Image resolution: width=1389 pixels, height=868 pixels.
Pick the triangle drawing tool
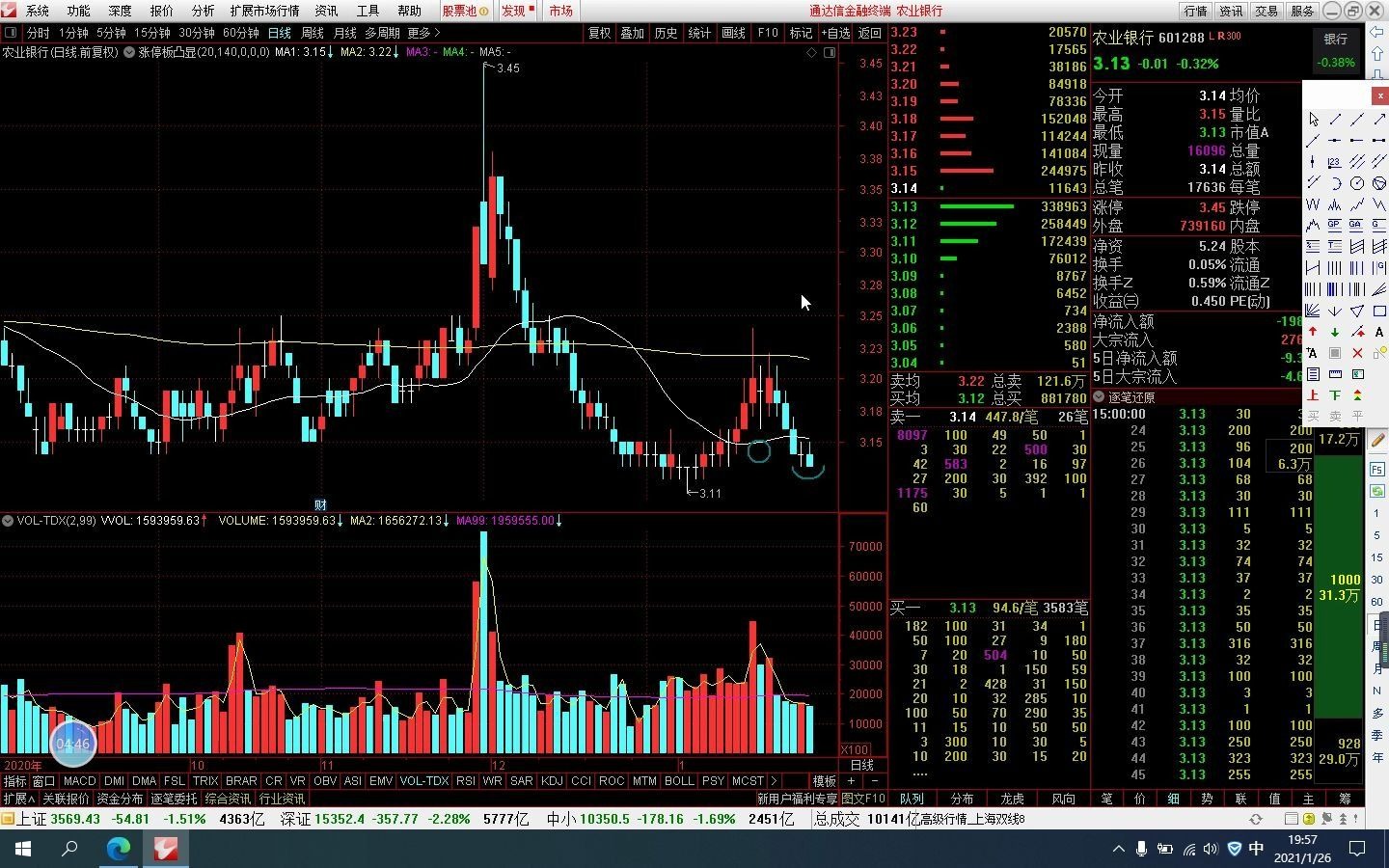coord(1357,311)
